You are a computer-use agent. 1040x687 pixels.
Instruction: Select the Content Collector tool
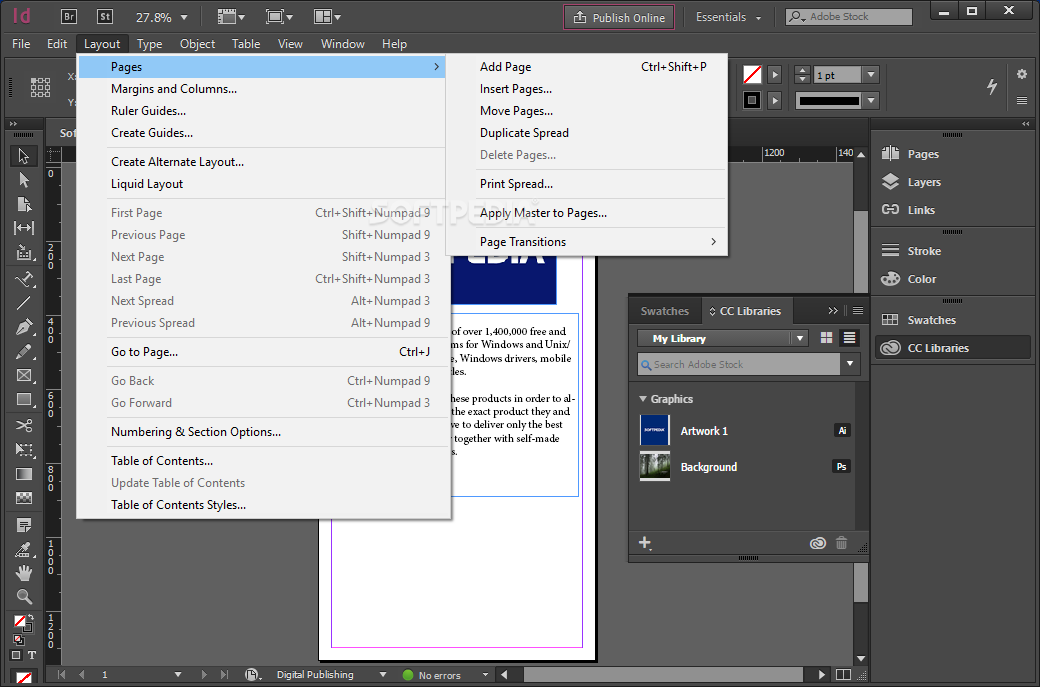point(24,253)
